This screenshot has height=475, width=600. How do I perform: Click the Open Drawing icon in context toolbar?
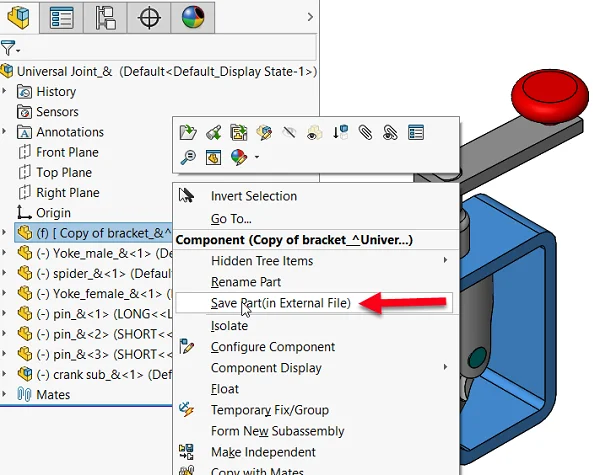[x=239, y=132]
